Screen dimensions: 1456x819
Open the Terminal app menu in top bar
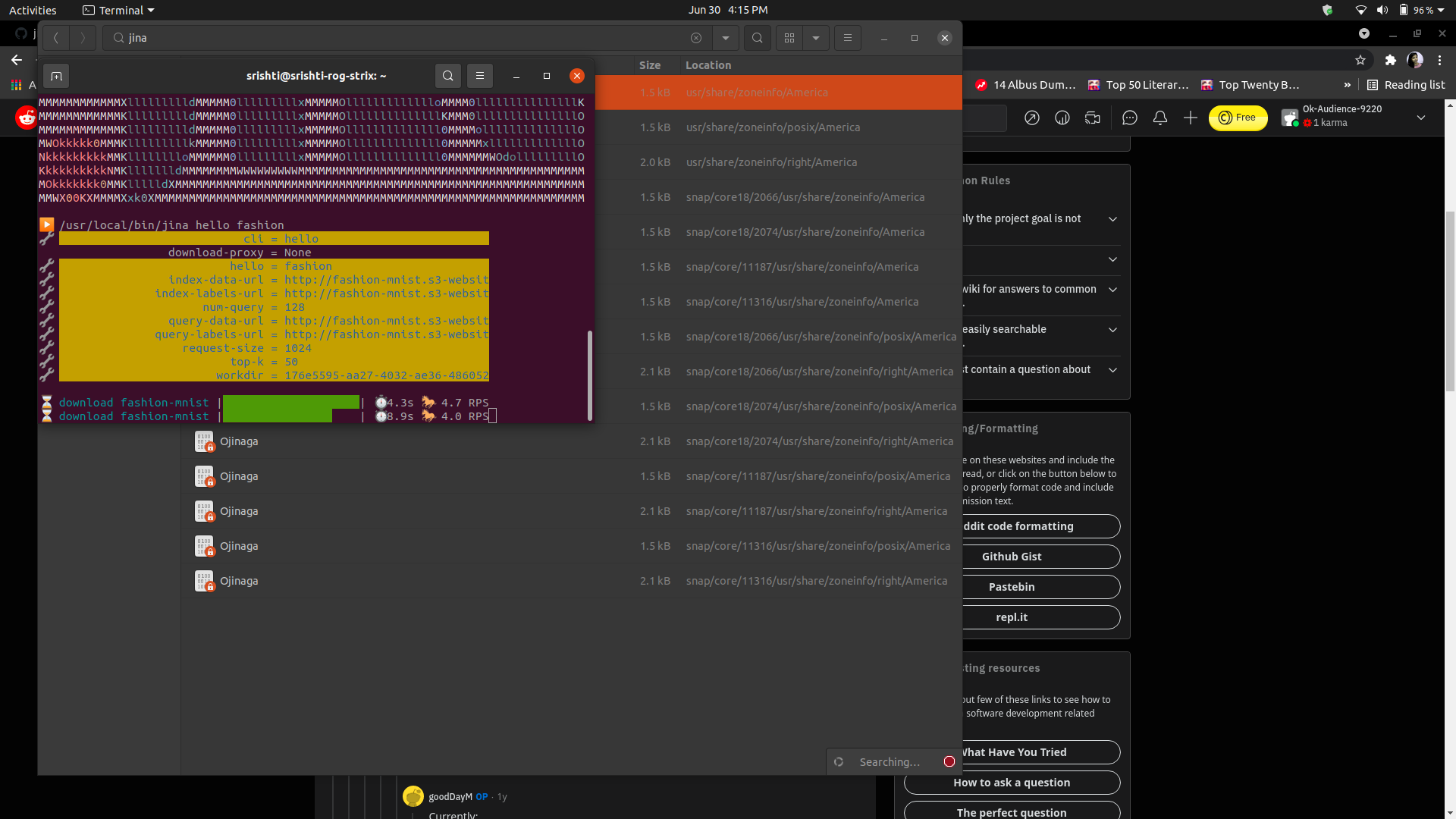click(x=118, y=10)
